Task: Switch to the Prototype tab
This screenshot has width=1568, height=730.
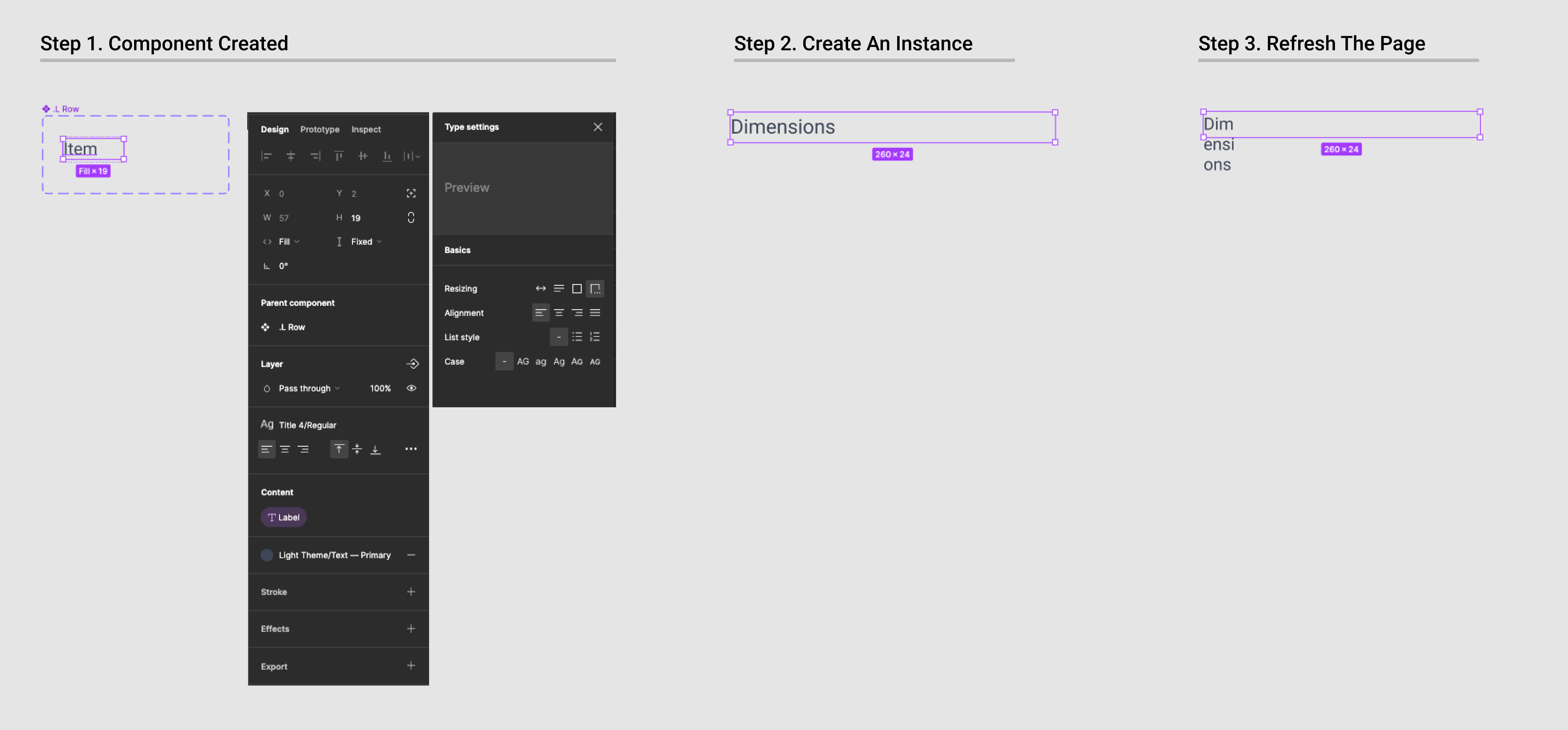Action: click(x=320, y=129)
